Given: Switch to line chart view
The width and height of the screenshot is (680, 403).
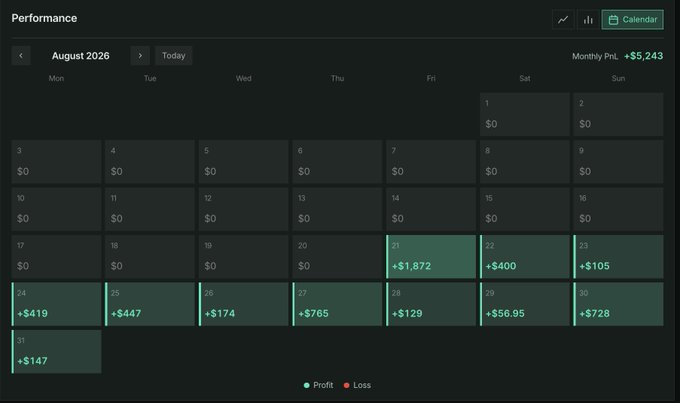Looking at the screenshot, I should (563, 20).
